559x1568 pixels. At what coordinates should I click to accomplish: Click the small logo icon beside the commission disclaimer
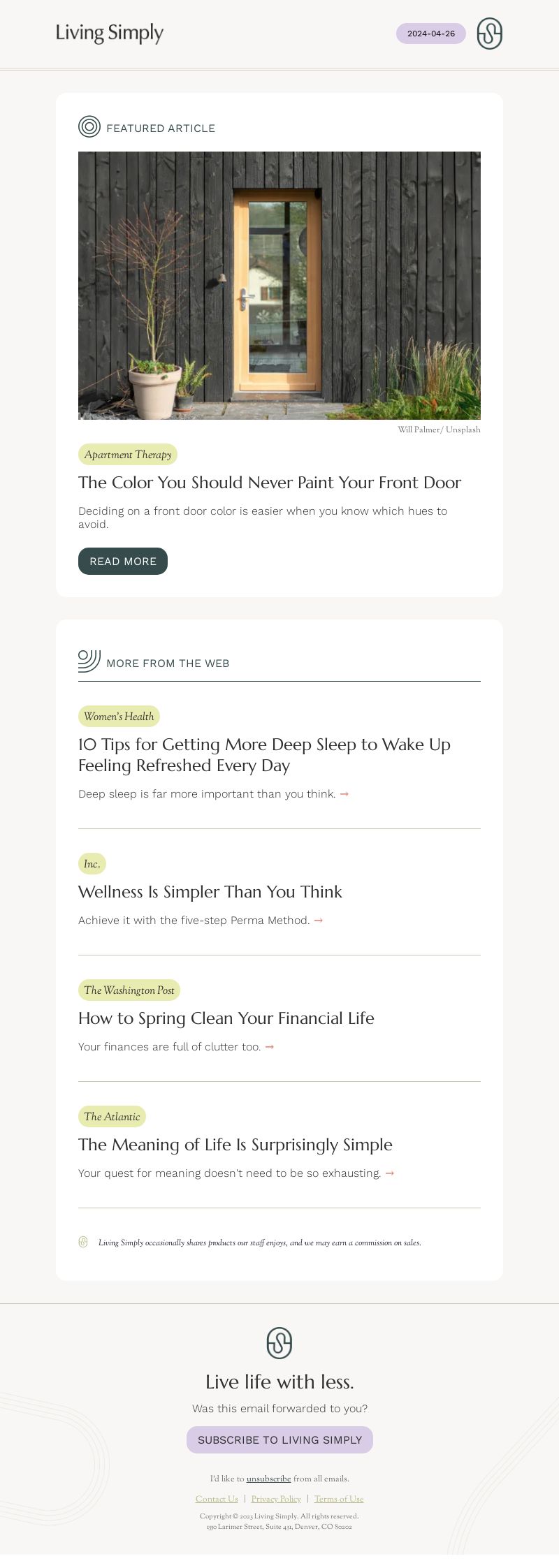pyautogui.click(x=83, y=1242)
